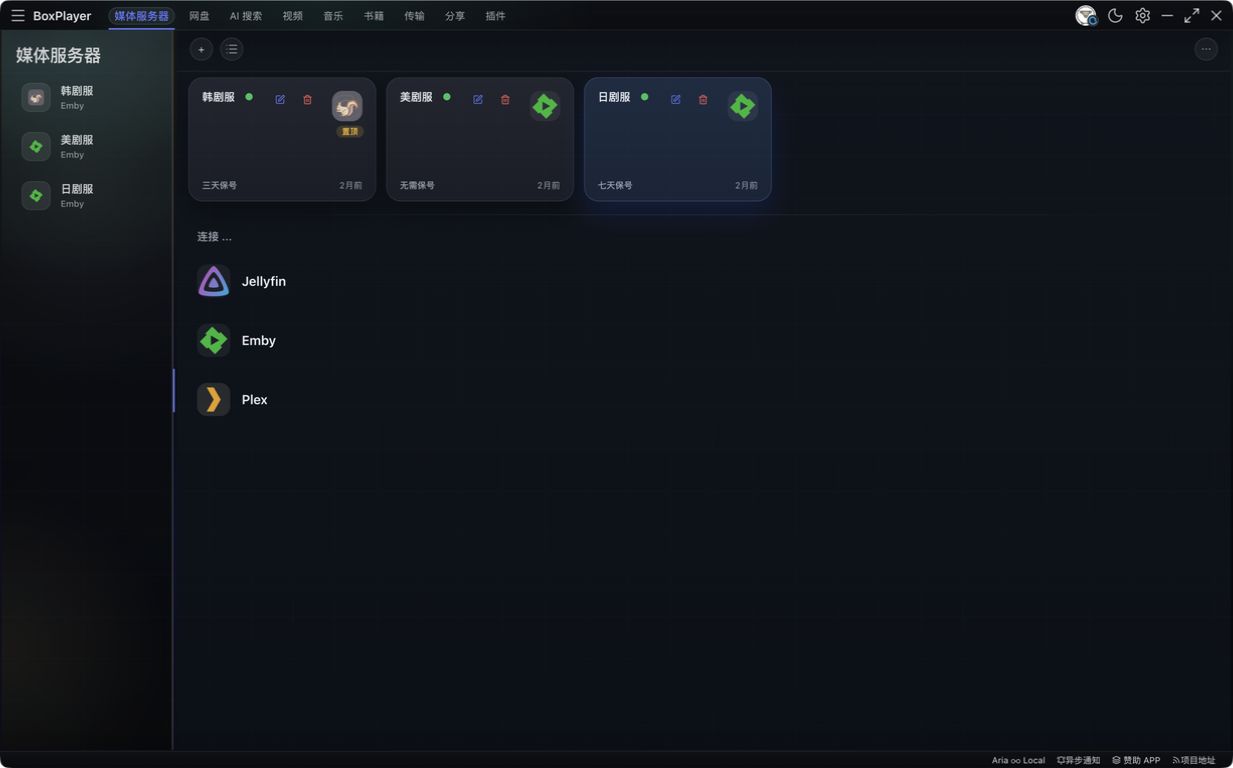Click the green status dot on 美剧服 card
This screenshot has width=1233, height=768.
coord(447,97)
